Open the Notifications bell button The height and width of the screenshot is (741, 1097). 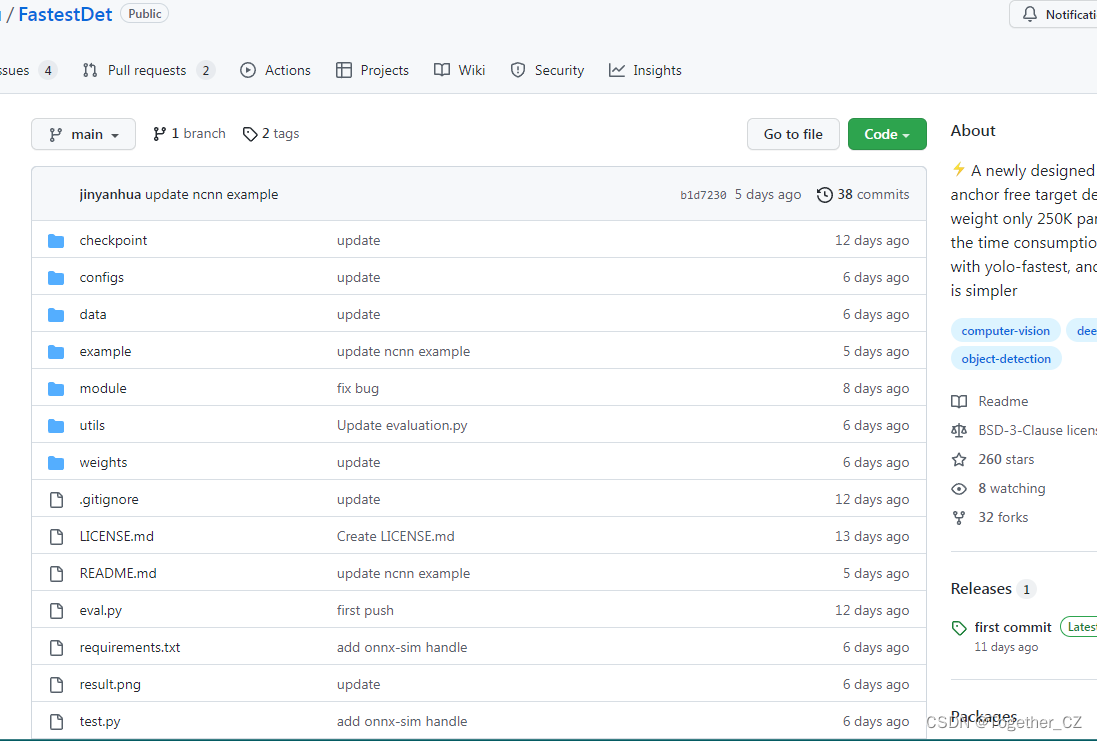tap(1054, 15)
